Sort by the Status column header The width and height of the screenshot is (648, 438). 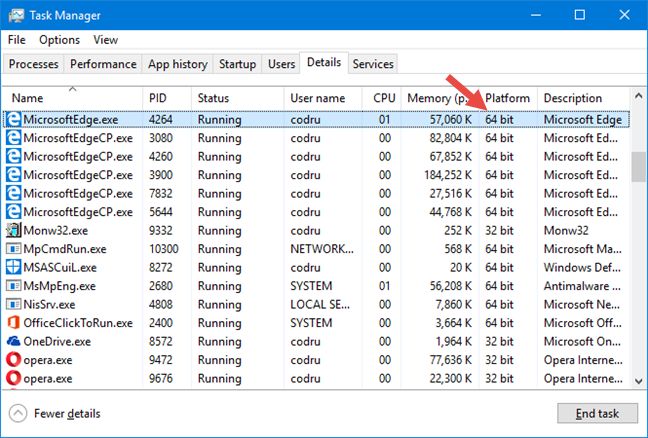click(x=238, y=98)
